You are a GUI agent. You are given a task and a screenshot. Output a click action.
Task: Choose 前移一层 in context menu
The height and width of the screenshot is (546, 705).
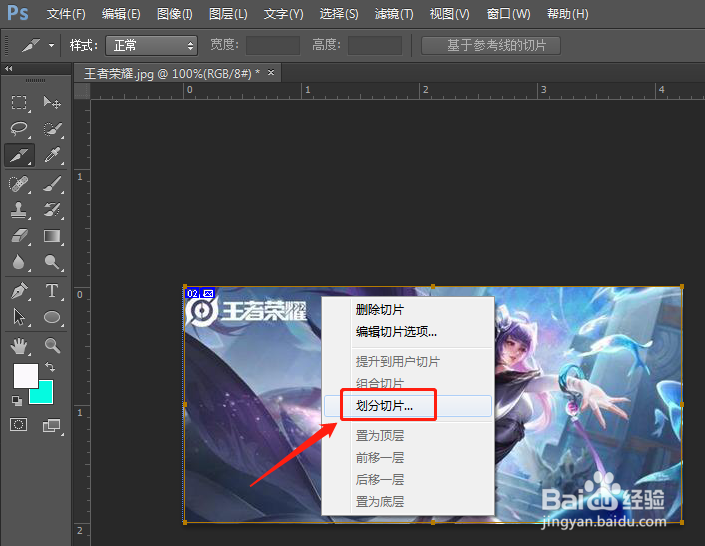(408, 457)
